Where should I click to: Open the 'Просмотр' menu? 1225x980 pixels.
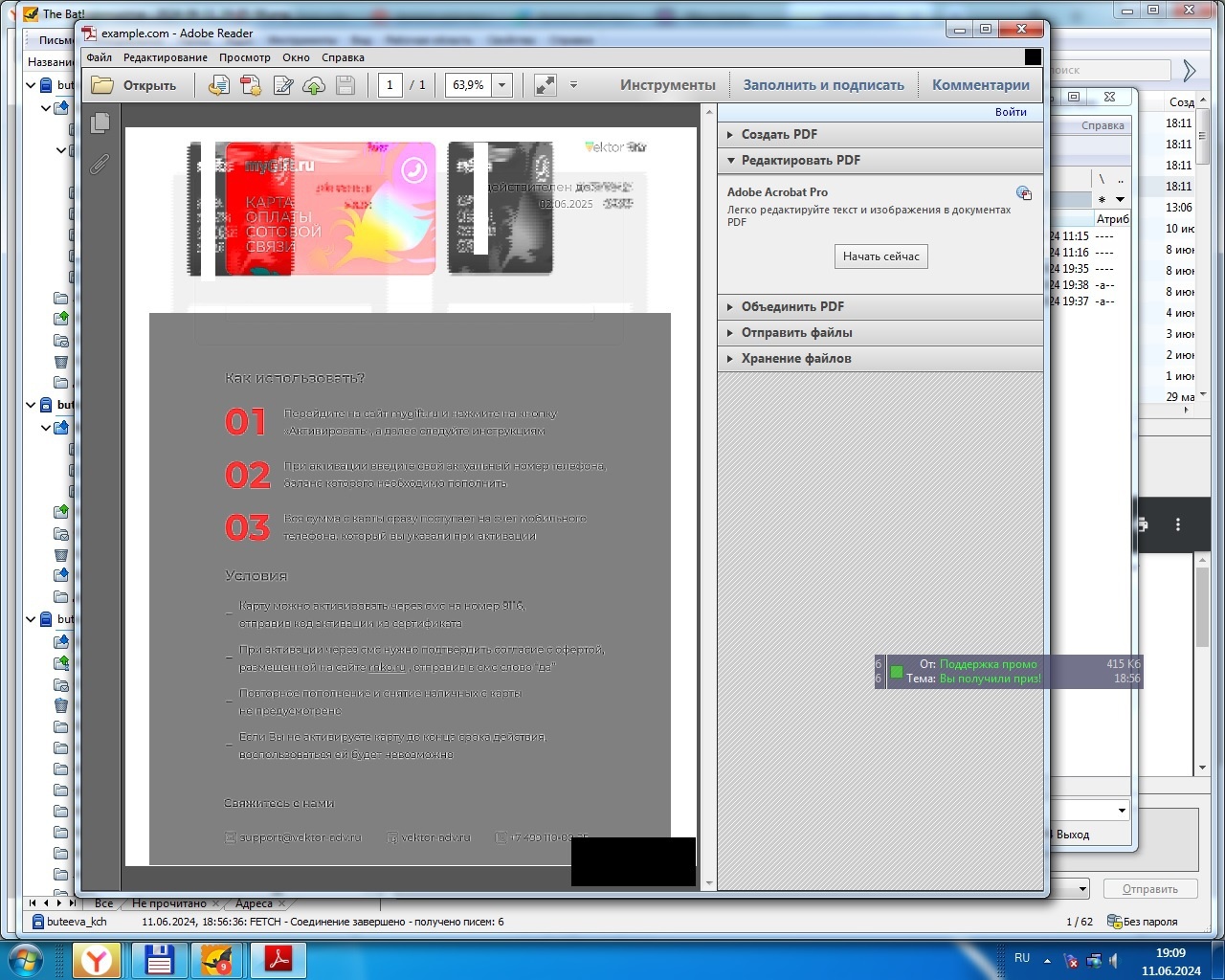244,57
